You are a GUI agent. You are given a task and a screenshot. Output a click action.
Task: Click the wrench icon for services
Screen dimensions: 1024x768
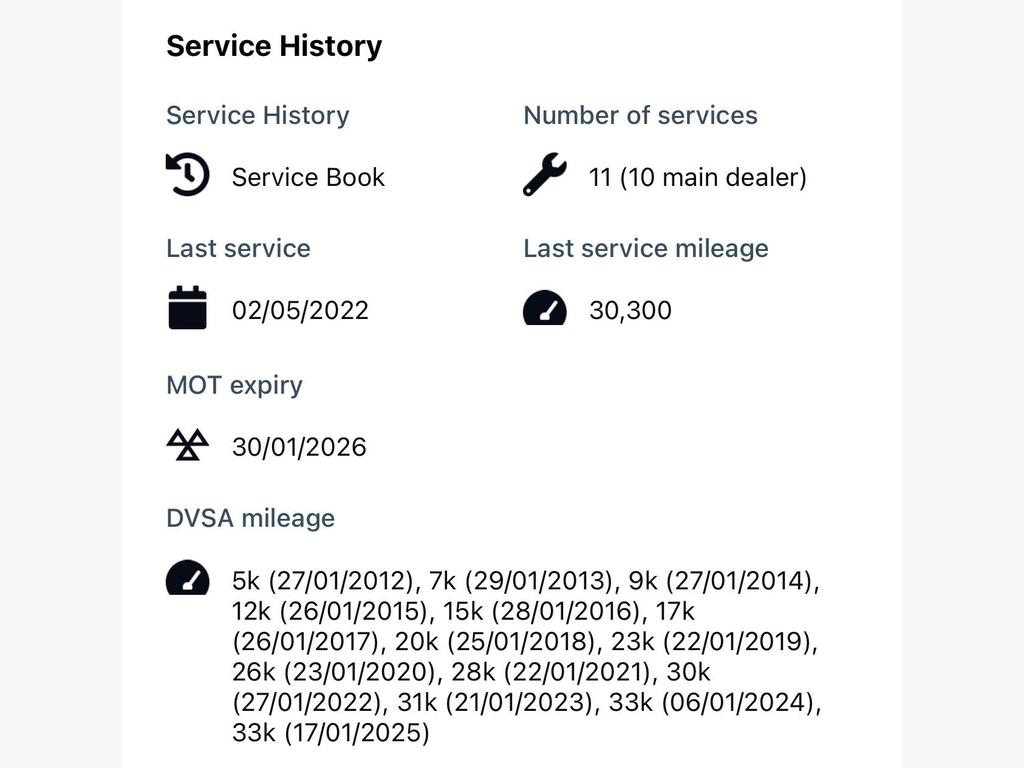(x=545, y=174)
